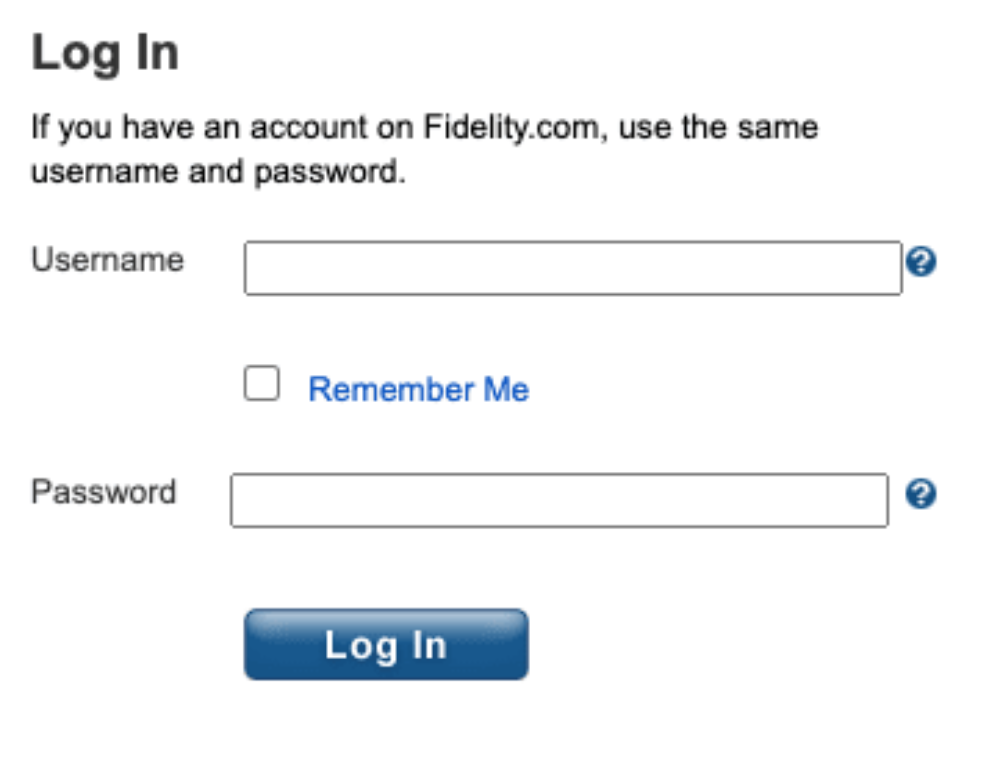Open the Password question mark tooltip
Image resolution: width=1000 pixels, height=766 pixels.
click(x=921, y=494)
